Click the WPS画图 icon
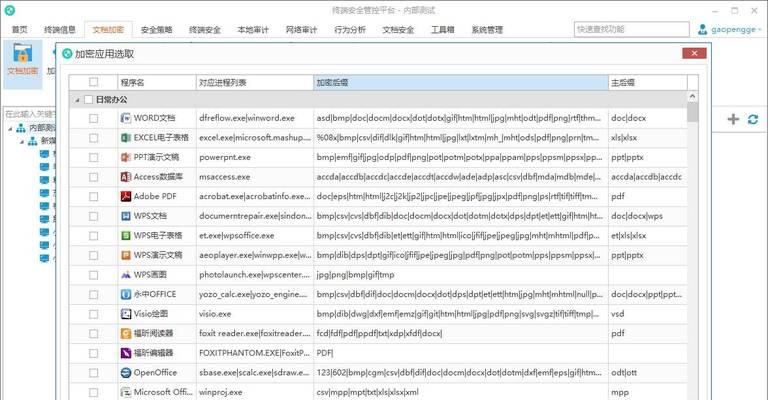The width and height of the screenshot is (768, 400). [126, 275]
